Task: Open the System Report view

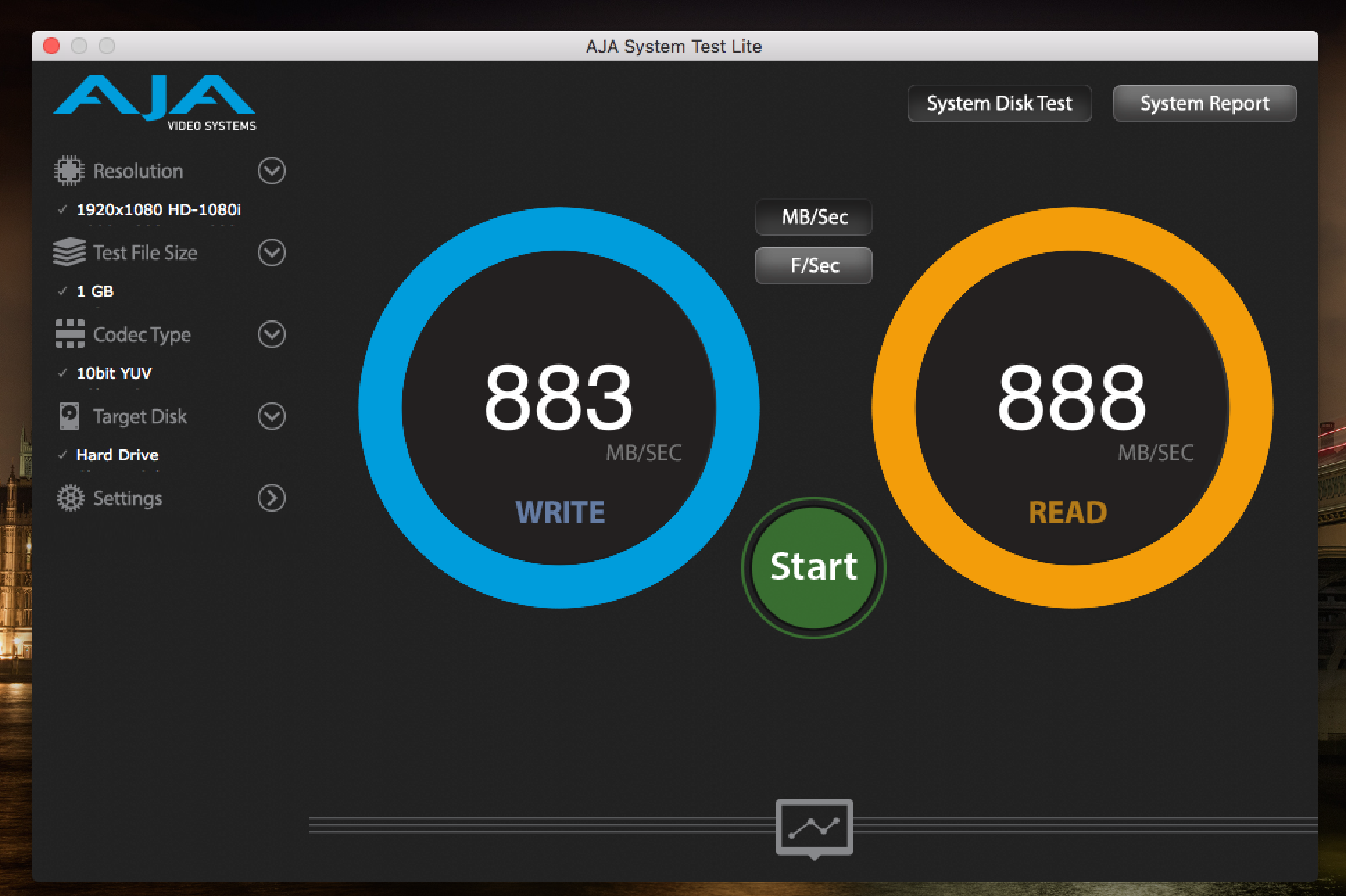Action: pos(1204,103)
